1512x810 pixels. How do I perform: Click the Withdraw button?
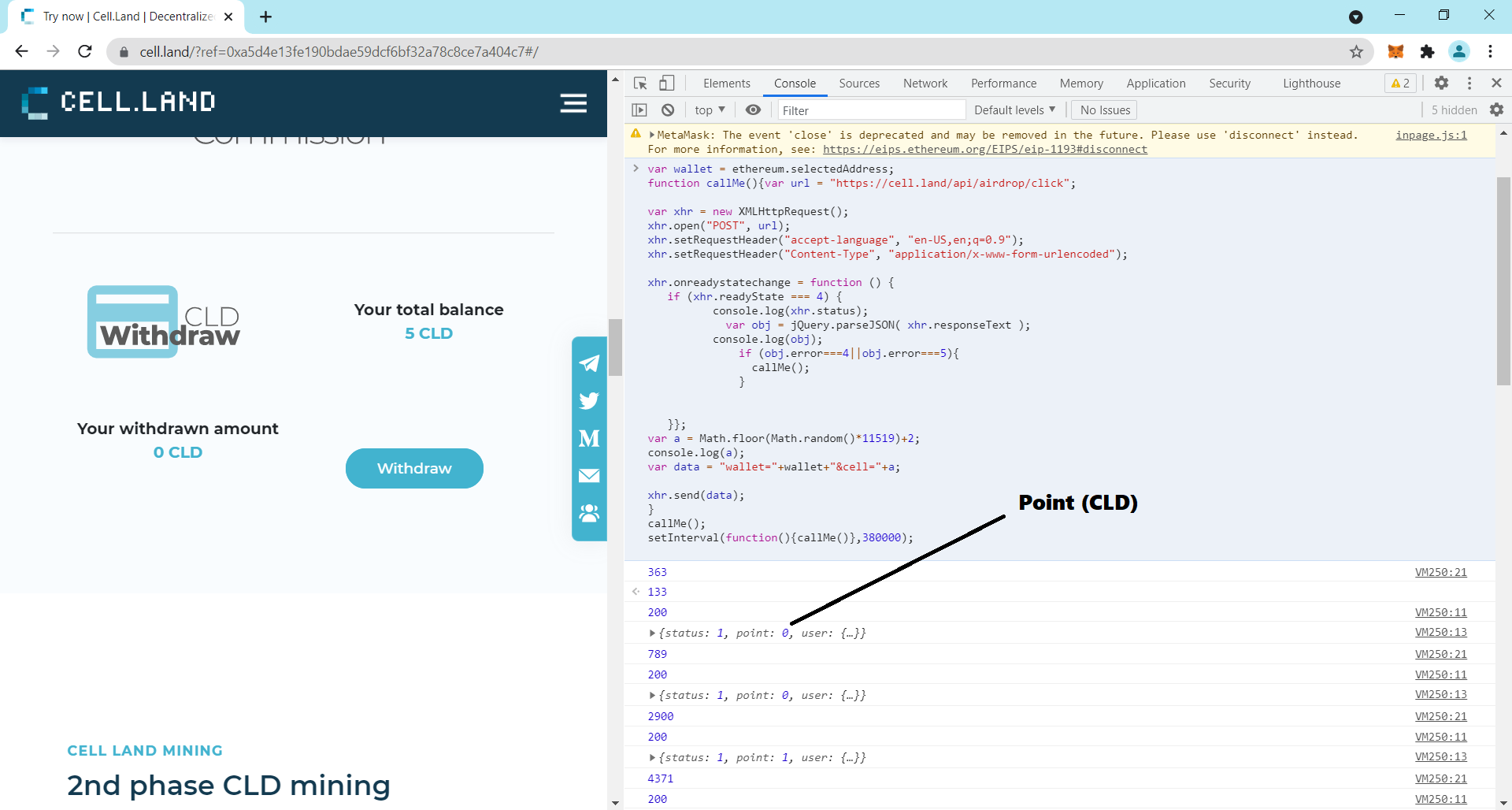click(x=414, y=468)
